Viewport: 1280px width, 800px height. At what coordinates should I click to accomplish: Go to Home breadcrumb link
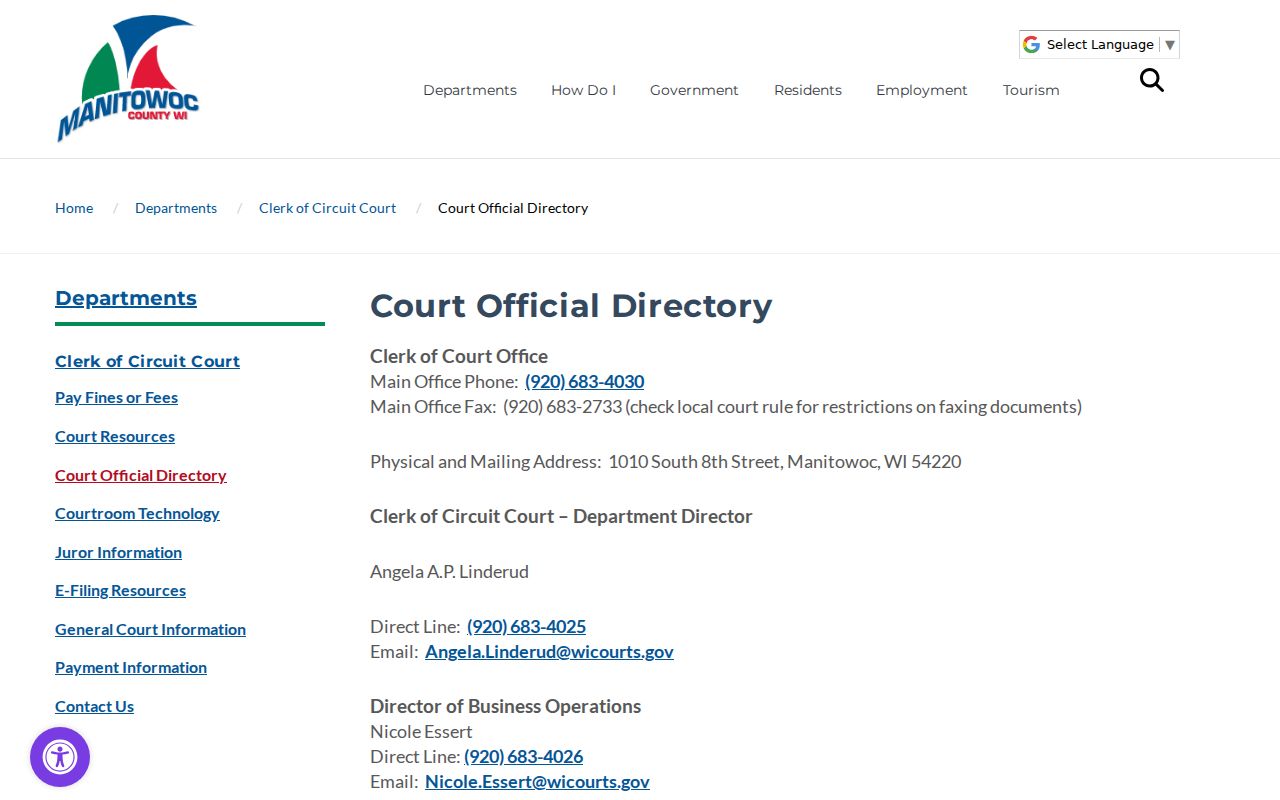[x=74, y=208]
